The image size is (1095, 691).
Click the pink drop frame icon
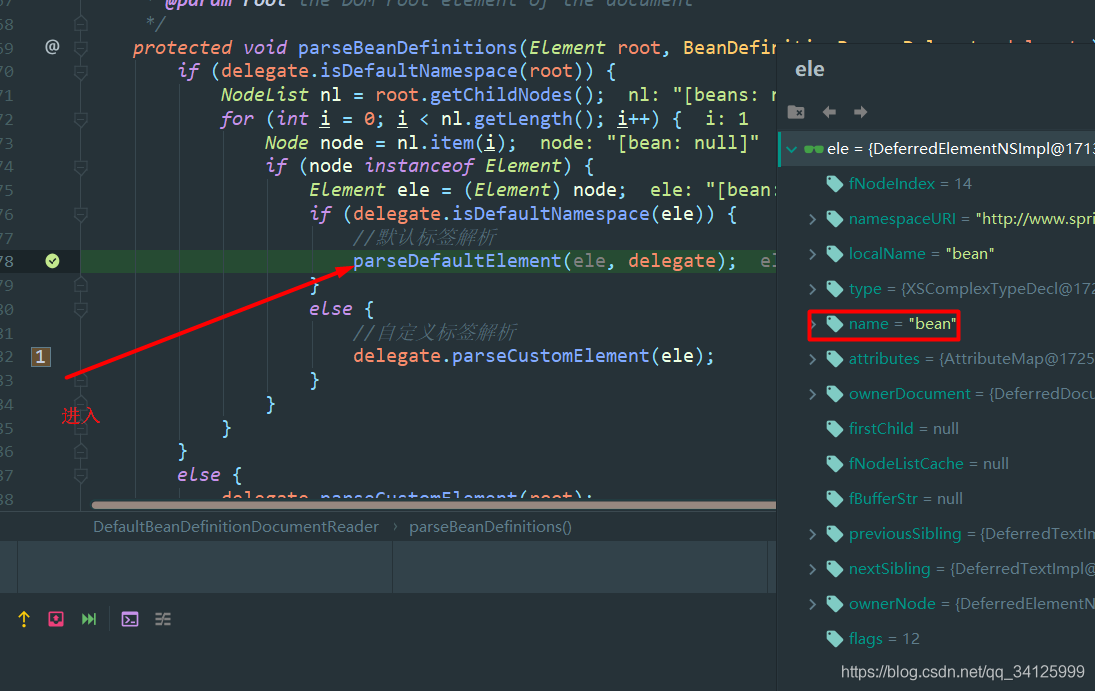[56, 619]
